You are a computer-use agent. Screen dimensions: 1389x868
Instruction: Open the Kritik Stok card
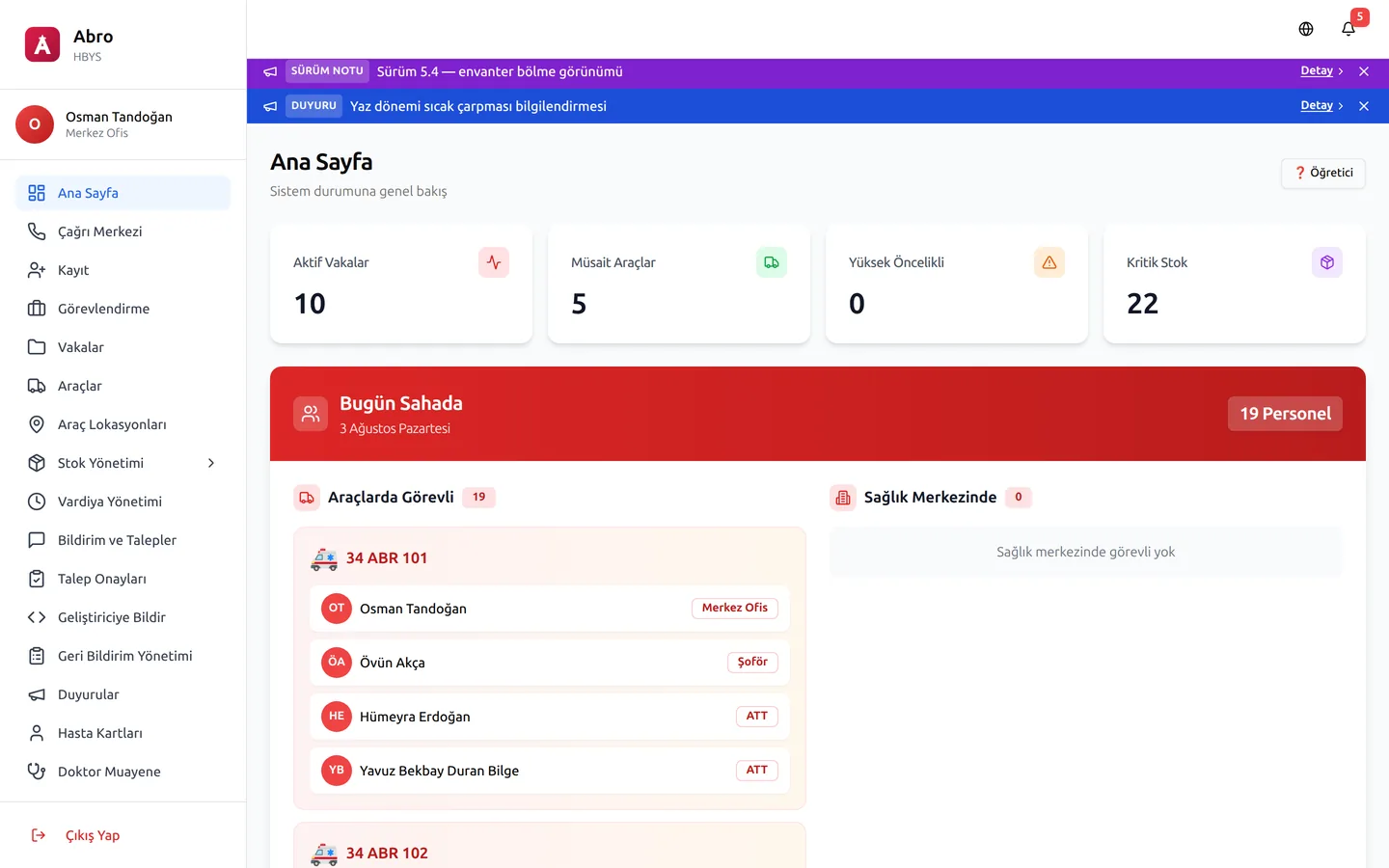point(1235,284)
